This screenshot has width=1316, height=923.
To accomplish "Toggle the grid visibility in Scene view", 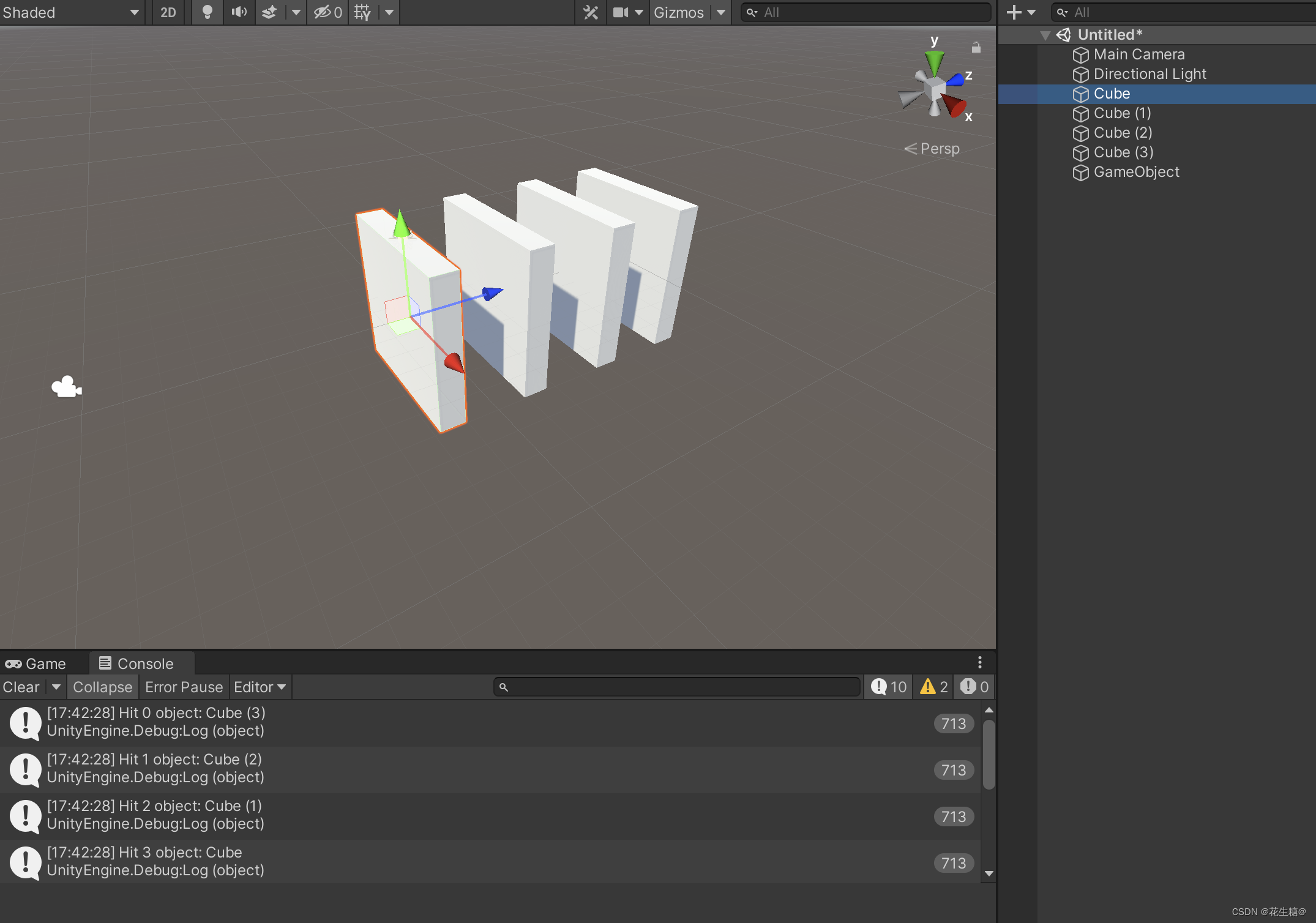I will click(x=362, y=12).
